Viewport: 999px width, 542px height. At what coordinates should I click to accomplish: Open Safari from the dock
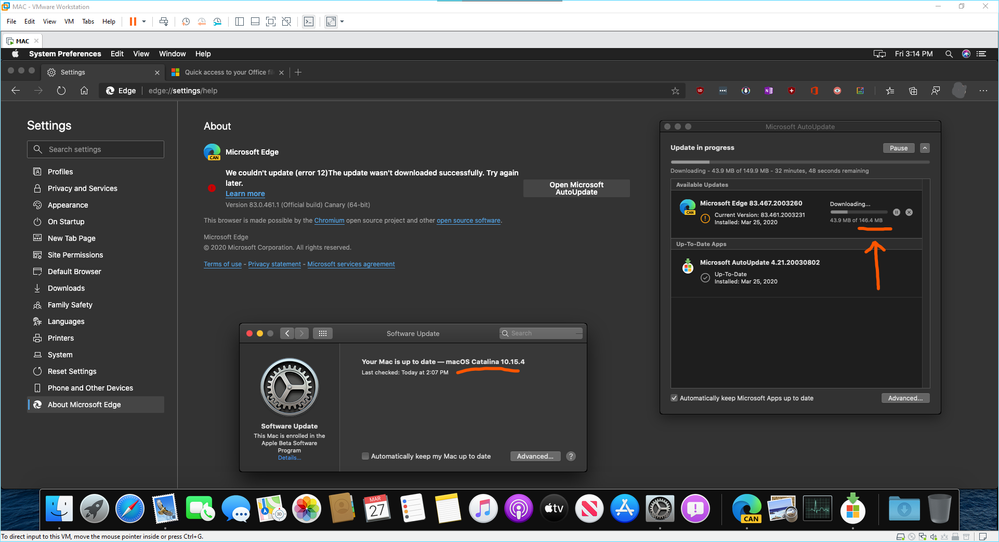(x=130, y=509)
